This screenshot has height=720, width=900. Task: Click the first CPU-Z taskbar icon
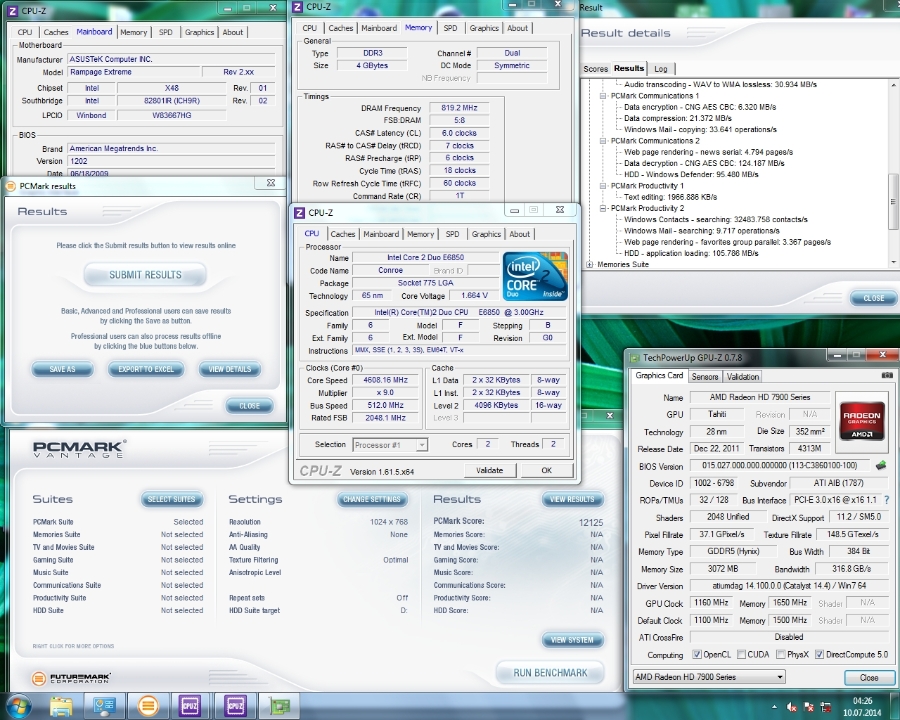[190, 706]
